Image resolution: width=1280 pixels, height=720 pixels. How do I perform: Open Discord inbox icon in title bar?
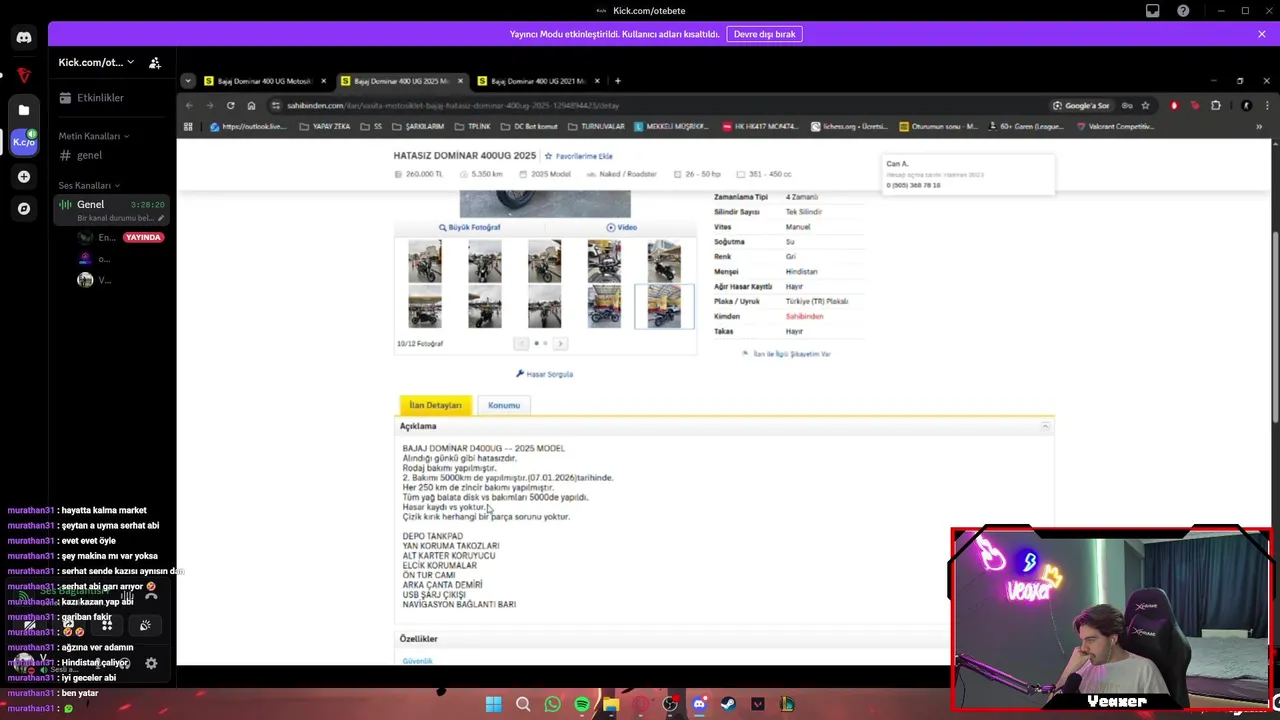tap(1153, 11)
